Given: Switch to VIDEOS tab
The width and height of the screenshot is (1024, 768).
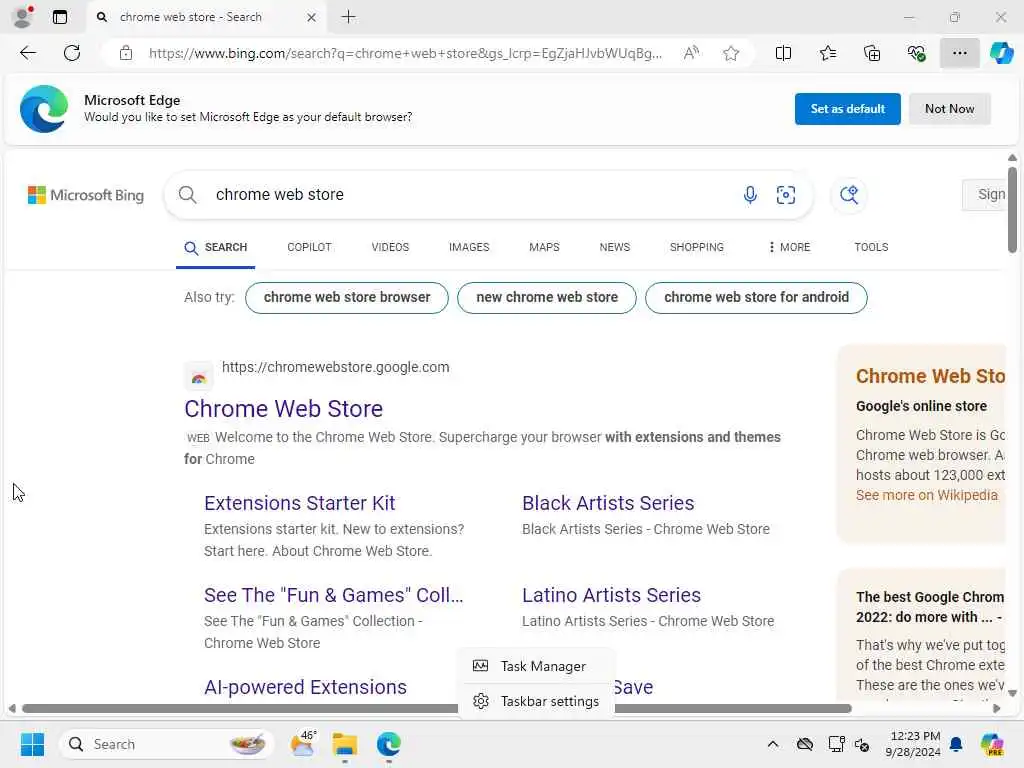Looking at the screenshot, I should coord(390,248).
